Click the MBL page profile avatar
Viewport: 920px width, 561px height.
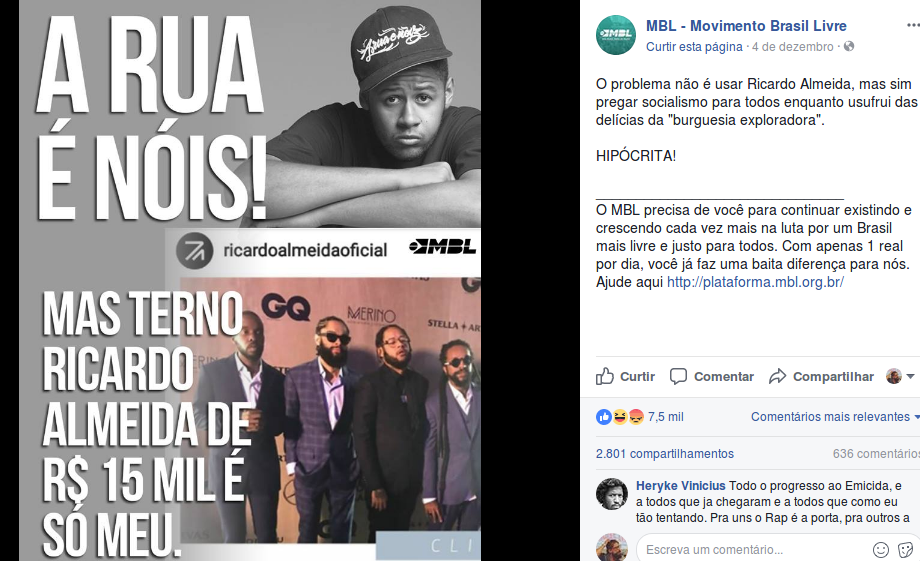point(615,35)
